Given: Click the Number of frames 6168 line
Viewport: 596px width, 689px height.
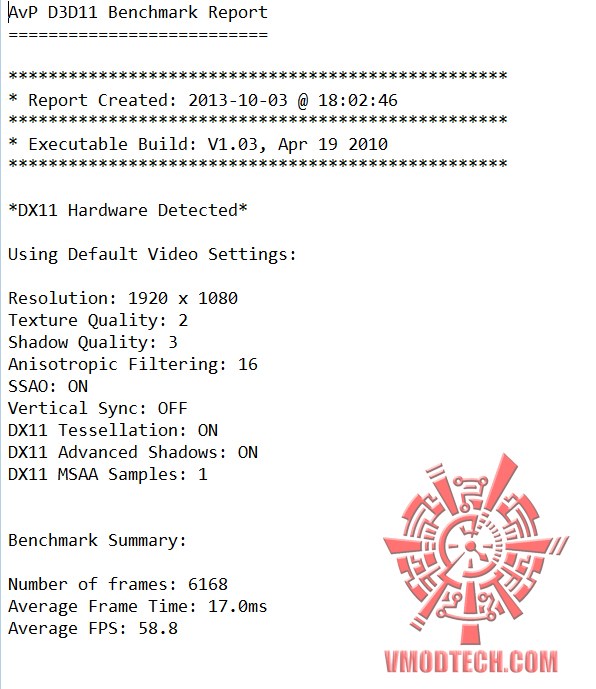Looking at the screenshot, I should 118,584.
